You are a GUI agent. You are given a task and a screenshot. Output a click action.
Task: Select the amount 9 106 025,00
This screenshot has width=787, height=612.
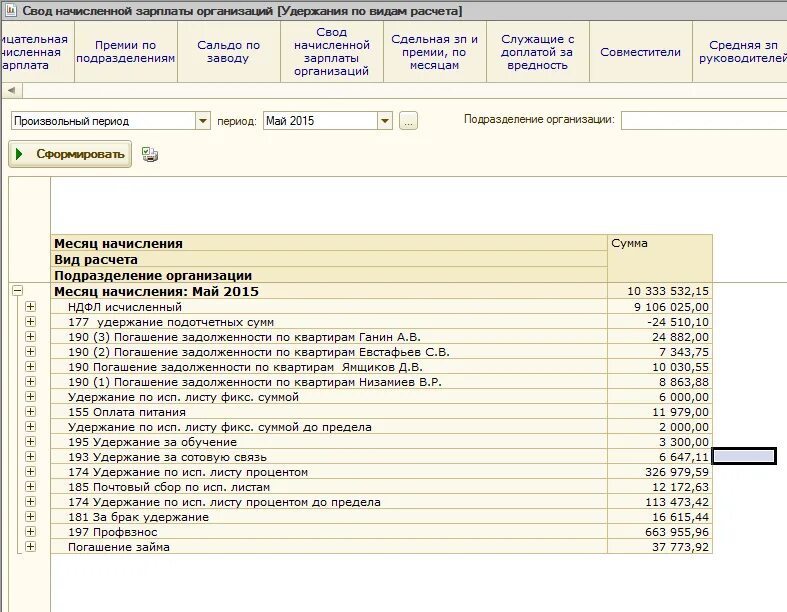pyautogui.click(x=660, y=307)
